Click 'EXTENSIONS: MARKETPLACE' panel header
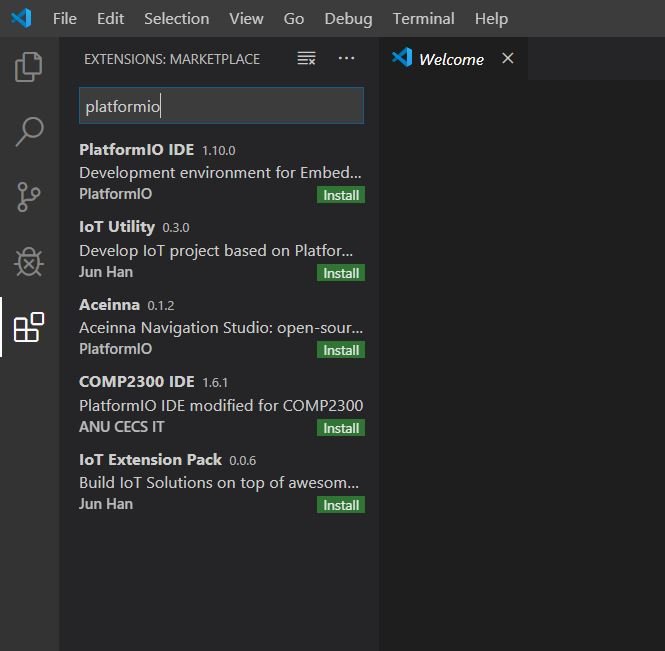 point(172,59)
